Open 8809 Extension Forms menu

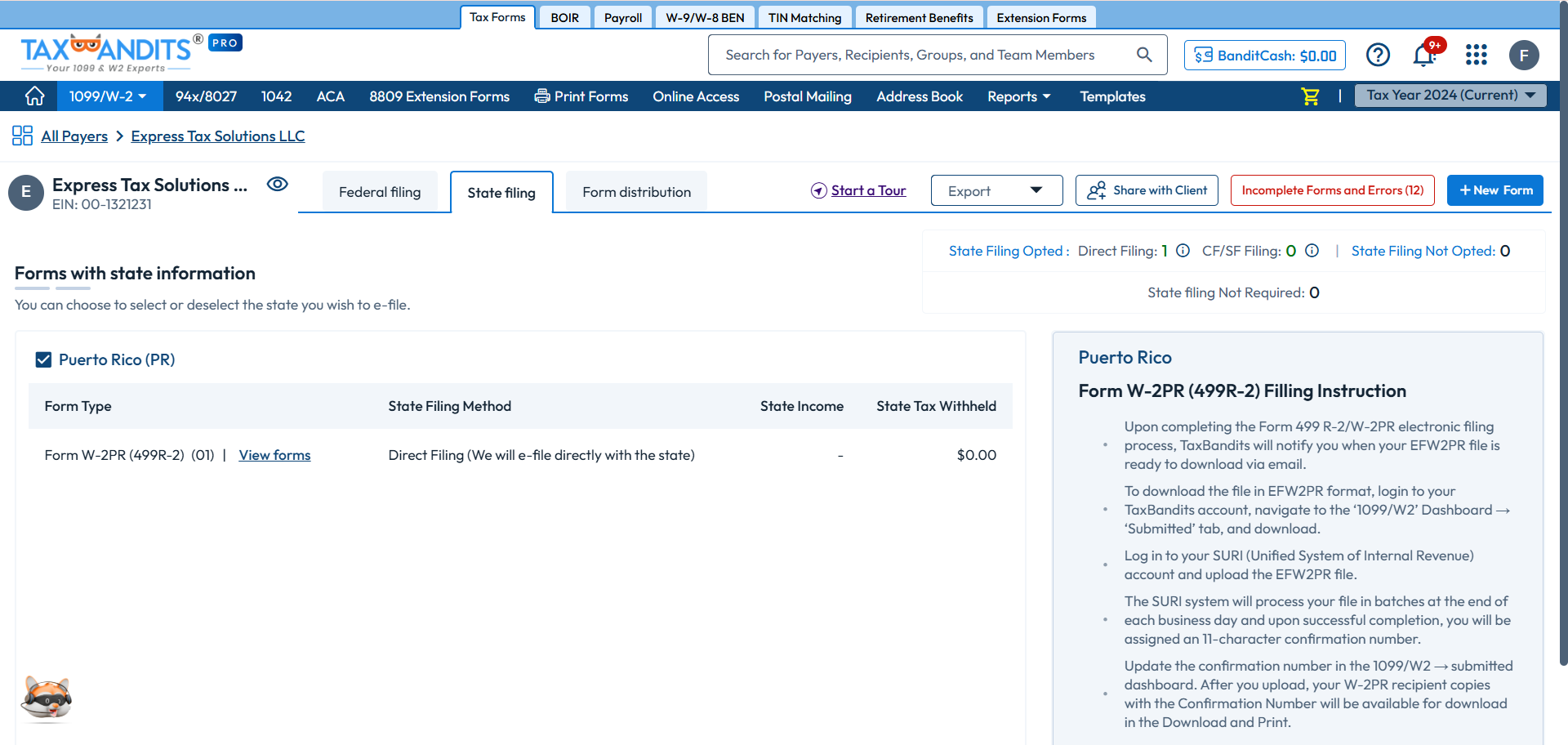[439, 96]
